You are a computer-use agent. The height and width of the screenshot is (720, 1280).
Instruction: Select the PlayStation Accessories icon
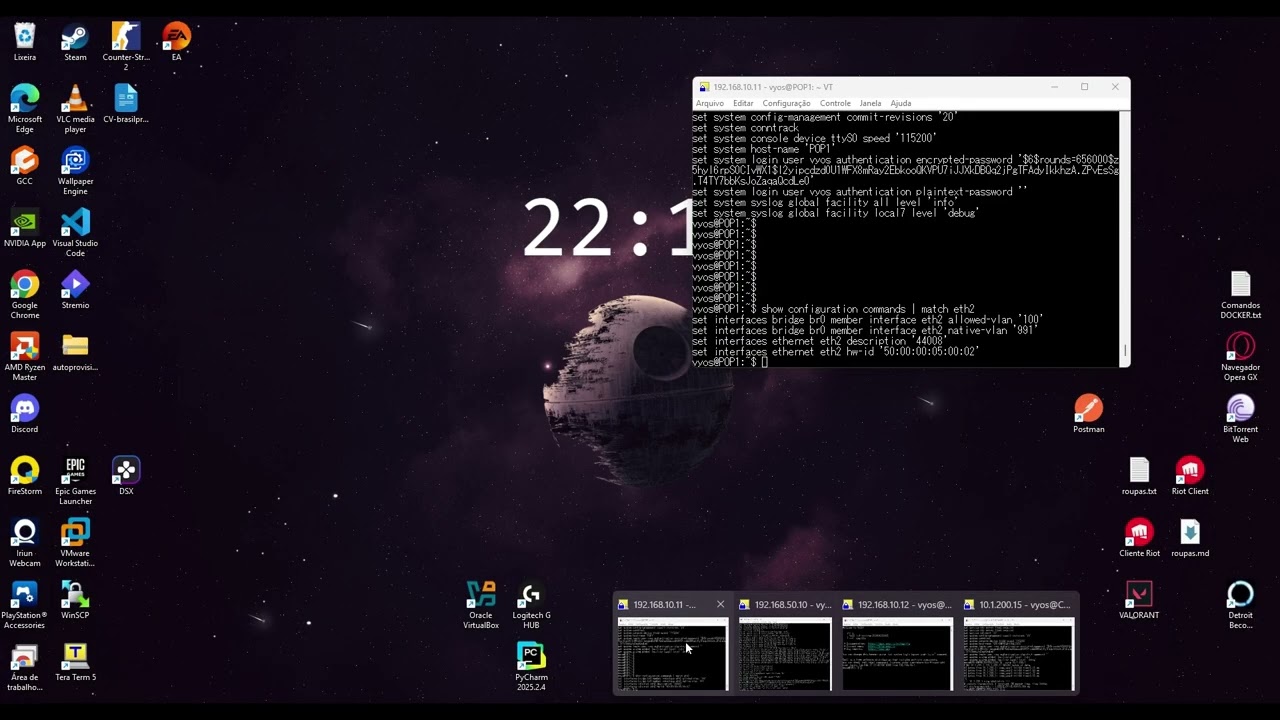click(25, 605)
